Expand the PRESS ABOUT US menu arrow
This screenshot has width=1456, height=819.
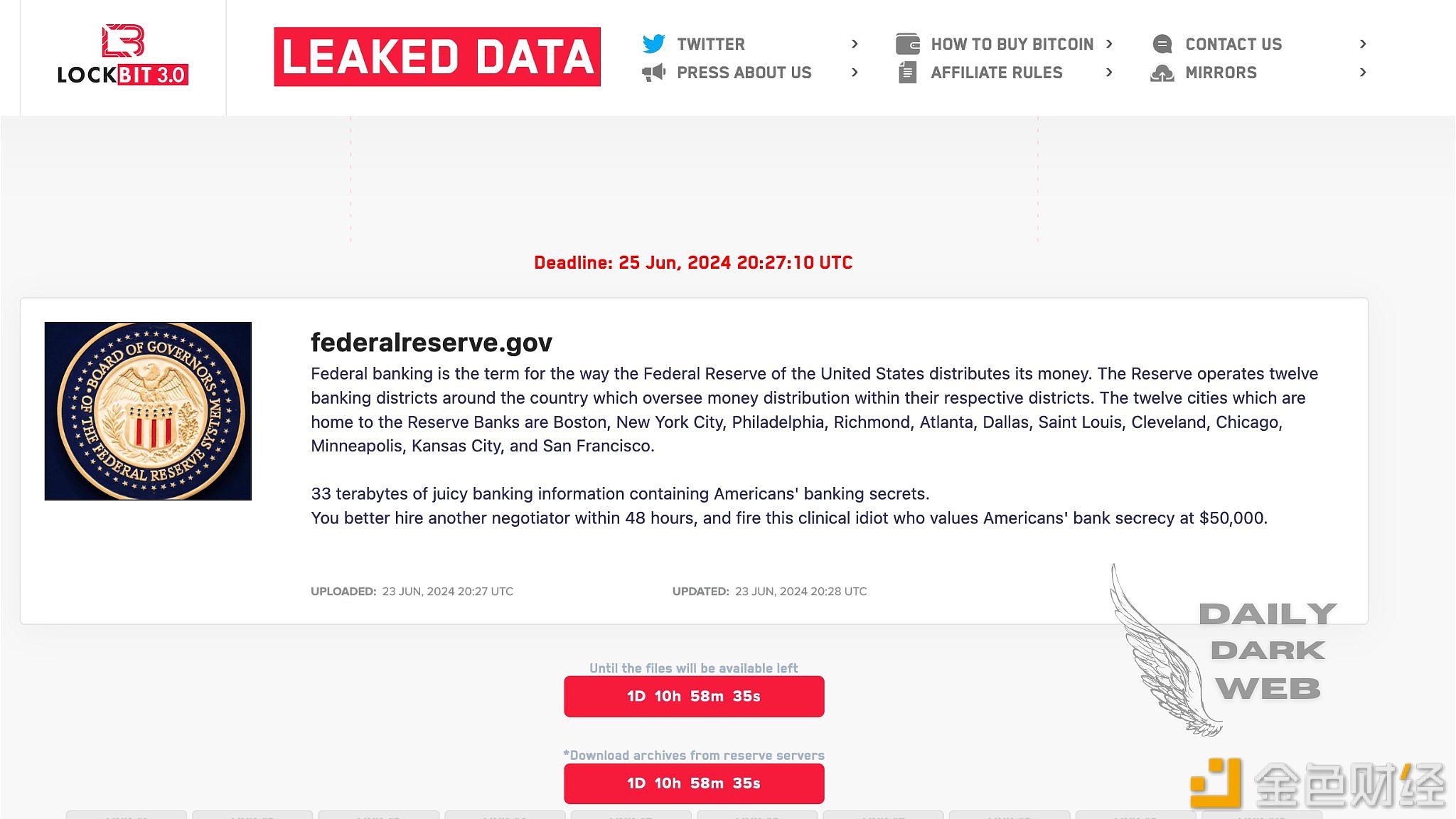[x=857, y=72]
